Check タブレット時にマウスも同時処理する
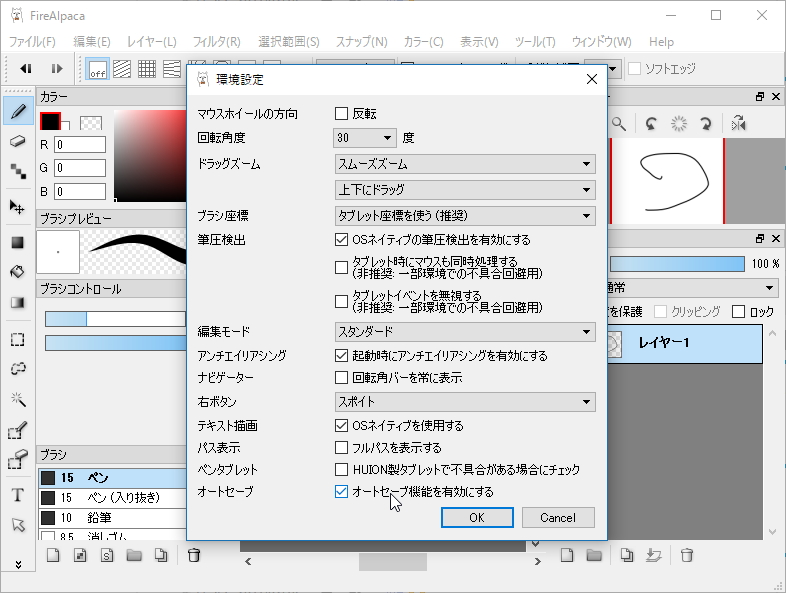Viewport: 786px width, 593px height. point(341,268)
